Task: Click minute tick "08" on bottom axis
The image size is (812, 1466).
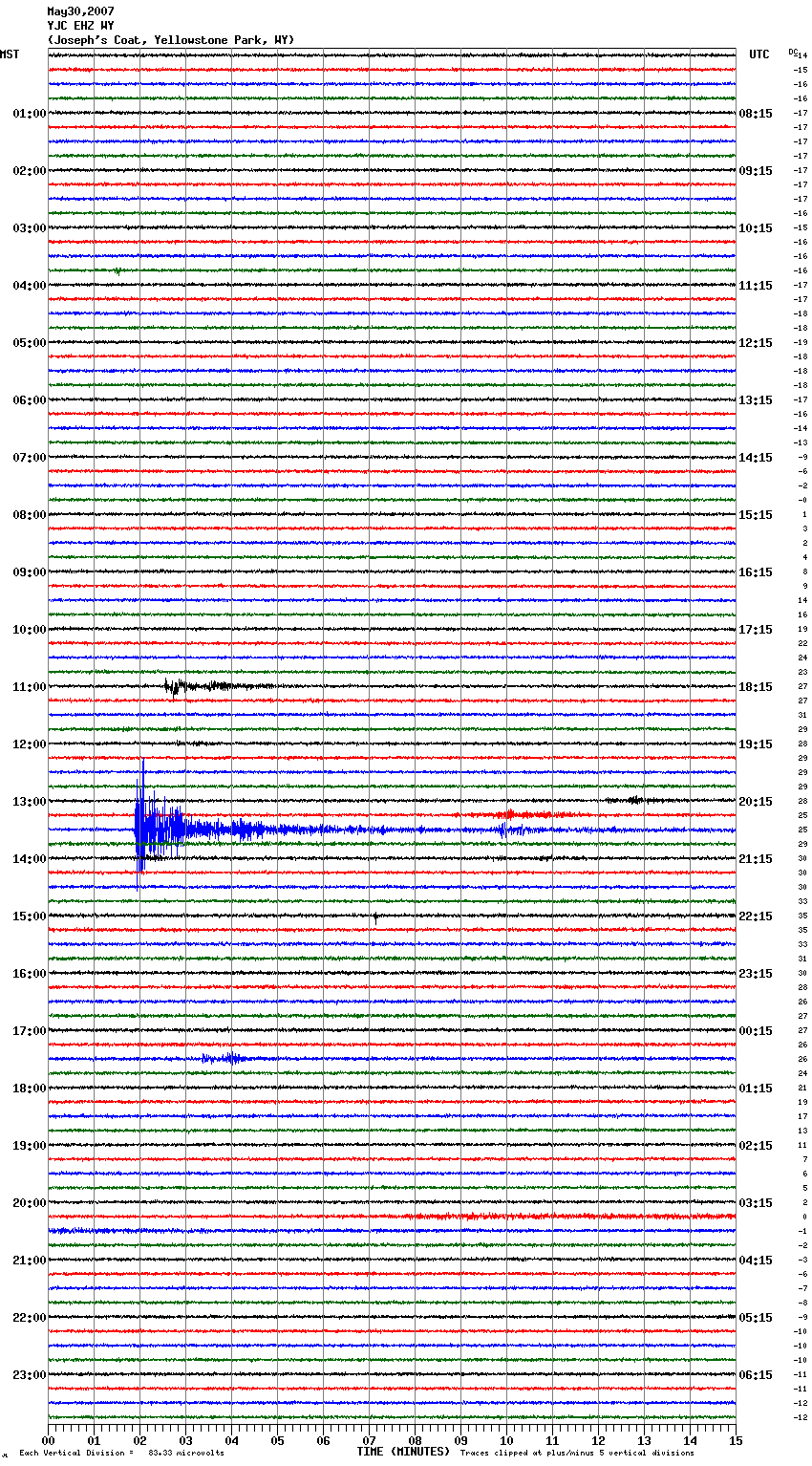Action: (415, 1440)
